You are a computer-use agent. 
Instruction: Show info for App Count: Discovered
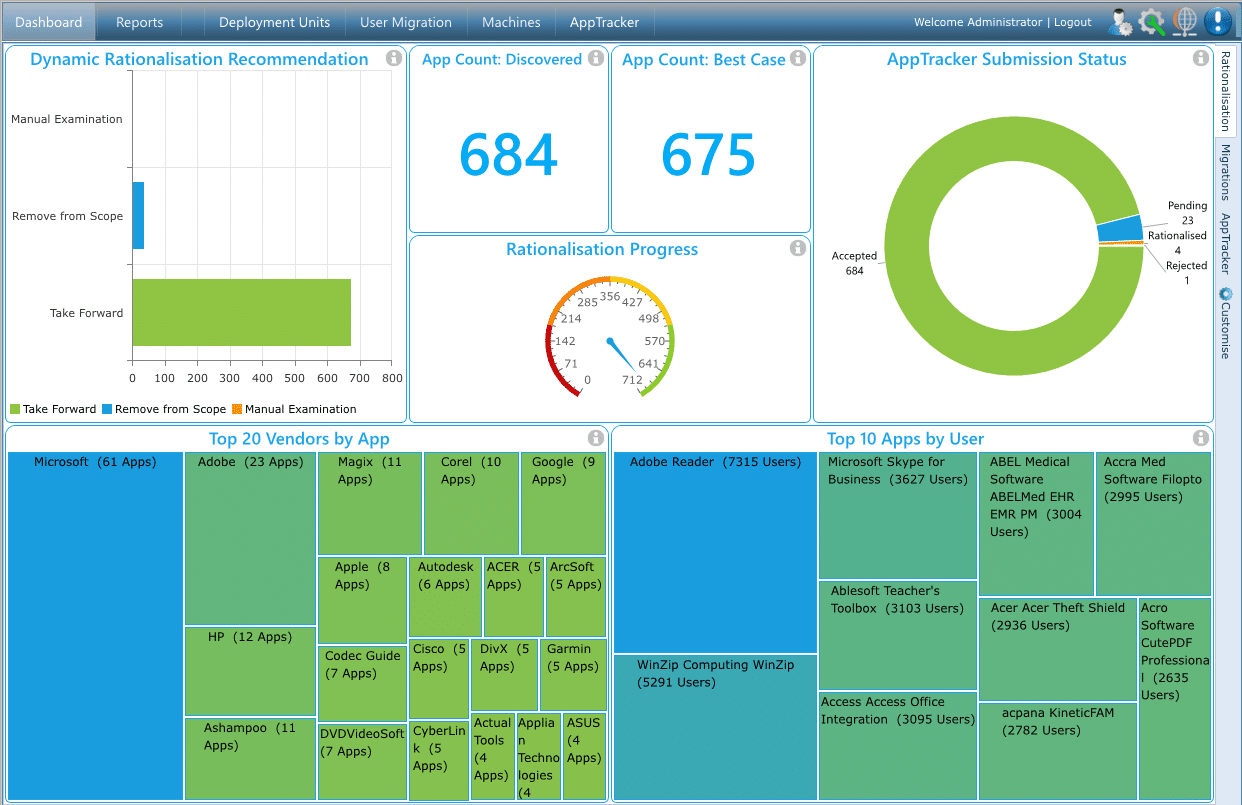(x=596, y=59)
